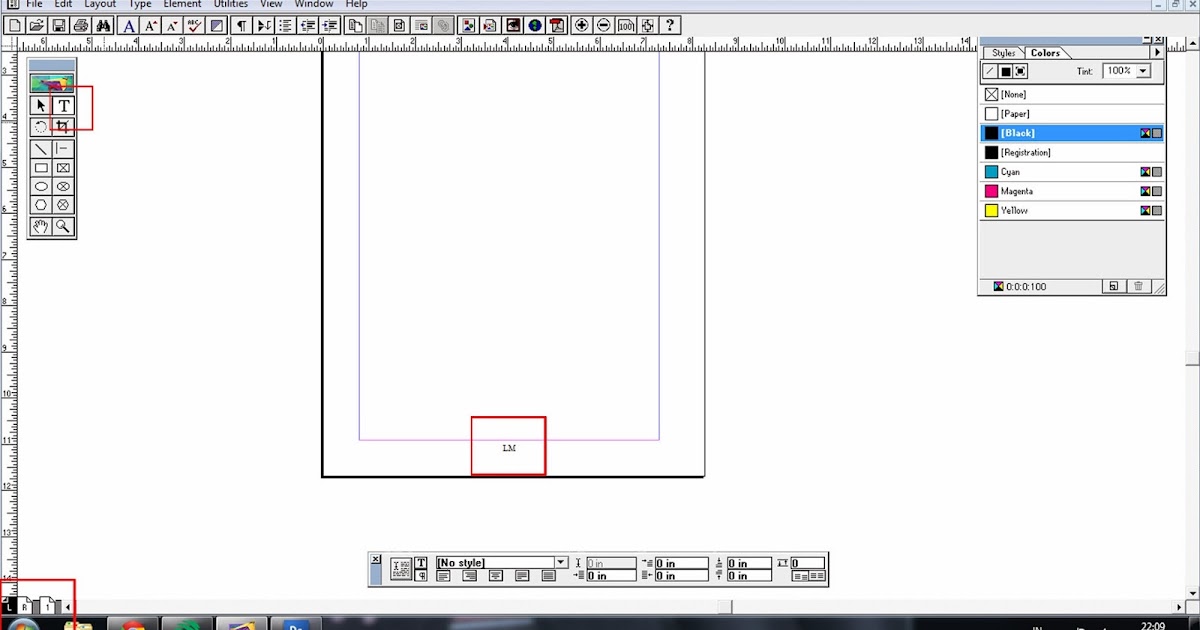Select the Ellipse tool in the toolbox

pos(41,186)
